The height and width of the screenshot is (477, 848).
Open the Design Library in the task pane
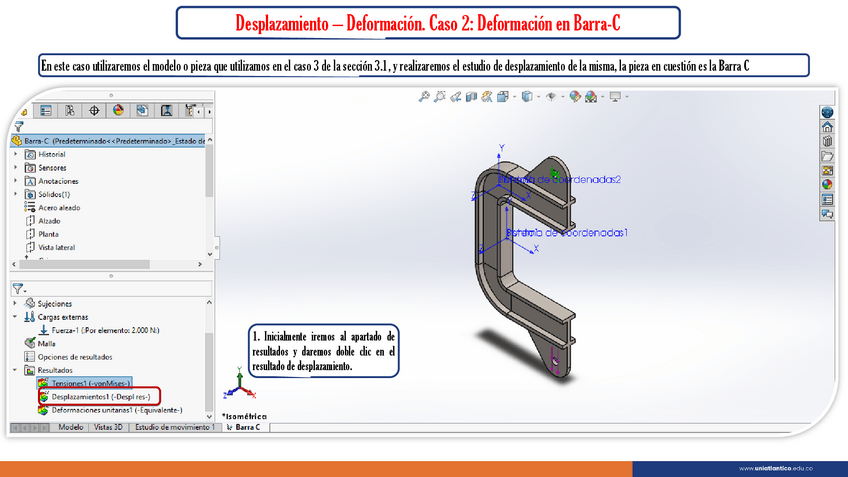(827, 141)
